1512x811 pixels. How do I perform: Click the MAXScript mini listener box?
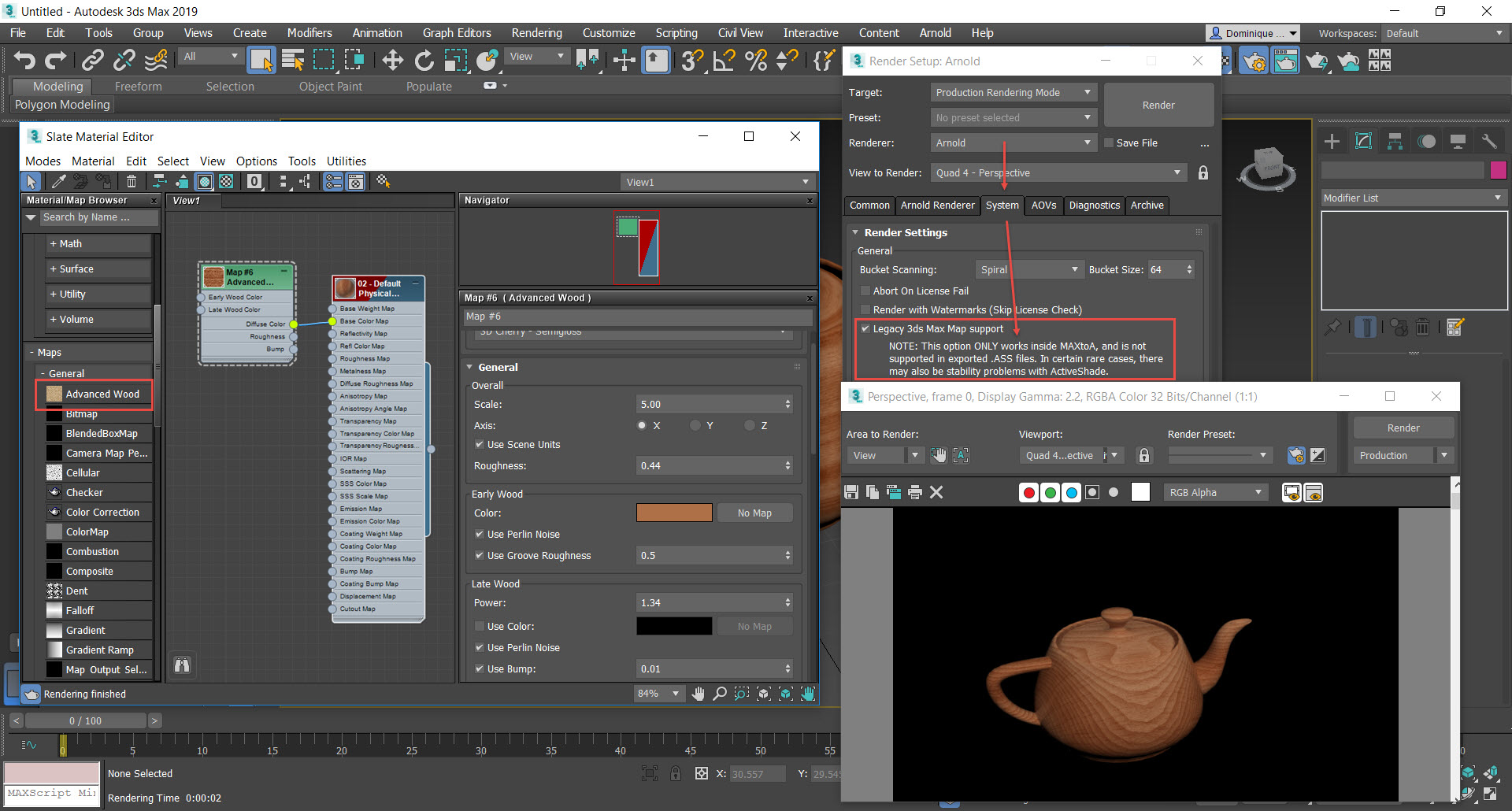click(x=52, y=794)
